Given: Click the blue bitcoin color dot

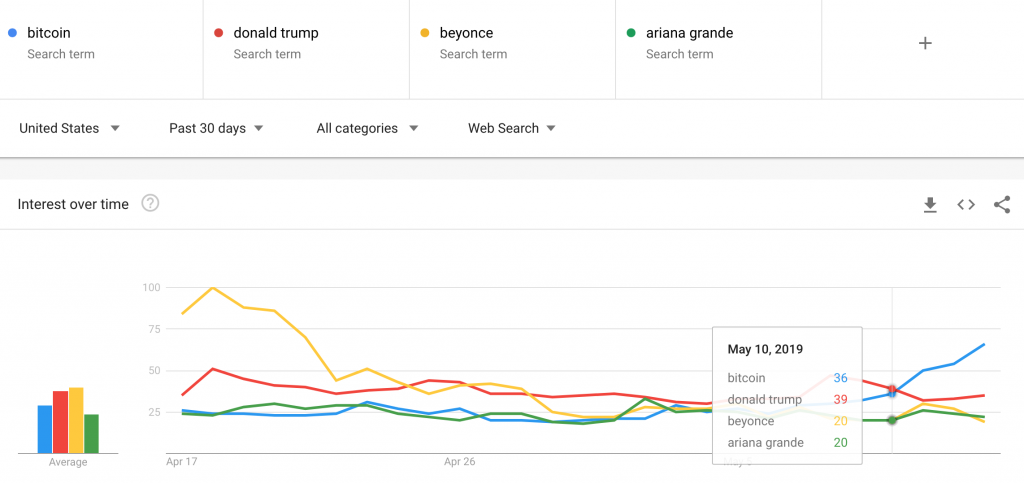Looking at the screenshot, I should (x=12, y=33).
